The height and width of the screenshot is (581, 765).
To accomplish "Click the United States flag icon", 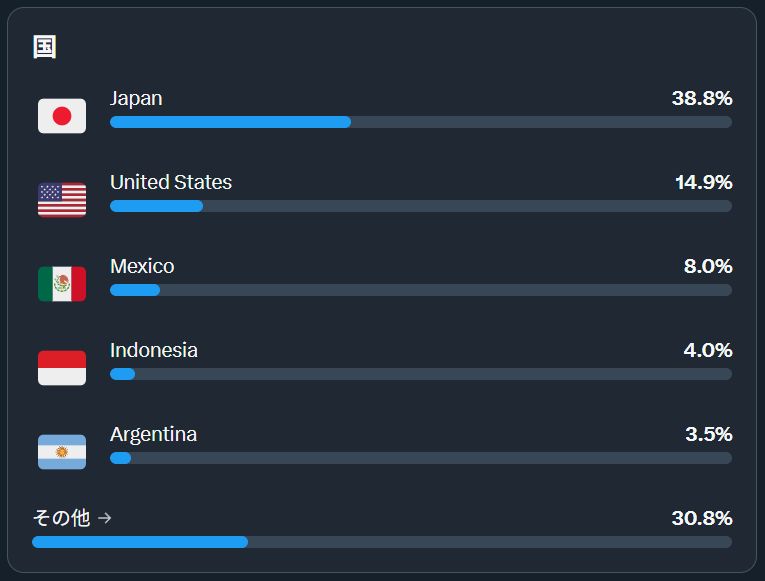I will (x=62, y=200).
